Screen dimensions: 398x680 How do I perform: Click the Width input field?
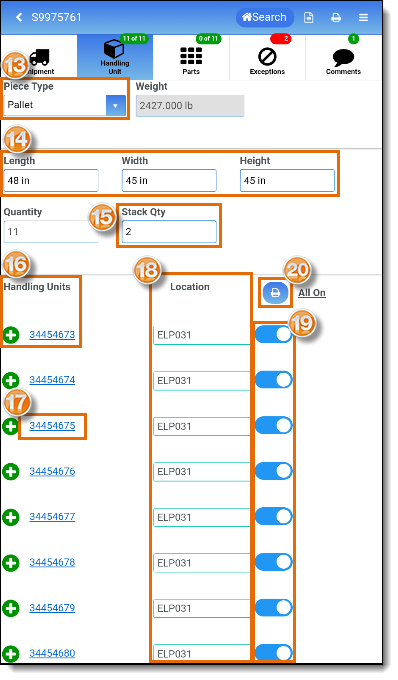[169, 180]
